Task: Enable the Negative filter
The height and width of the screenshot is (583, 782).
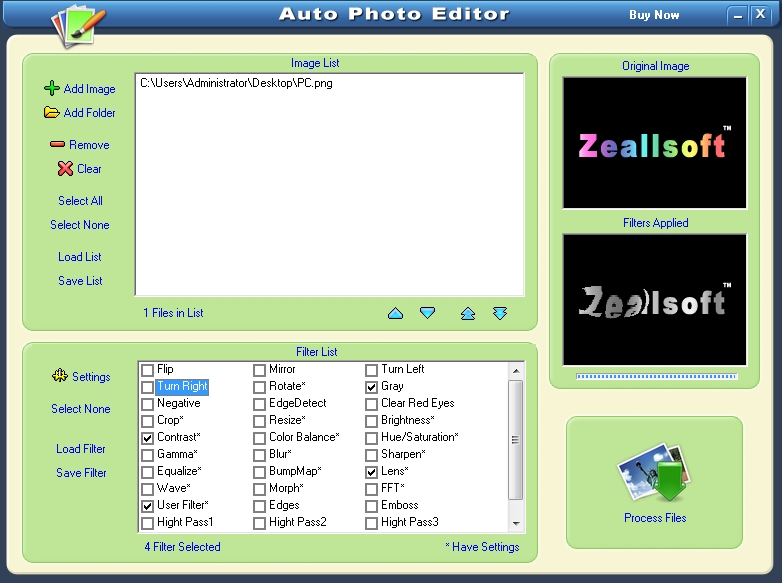Action: click(x=147, y=404)
